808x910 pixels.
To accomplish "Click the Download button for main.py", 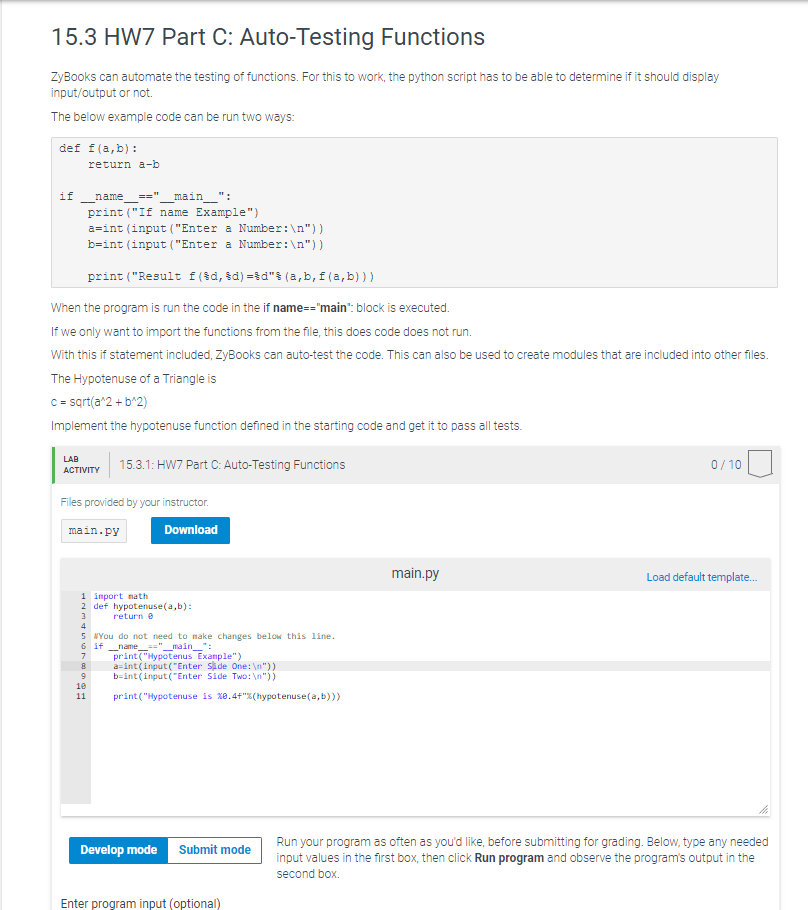I will tap(190, 530).
